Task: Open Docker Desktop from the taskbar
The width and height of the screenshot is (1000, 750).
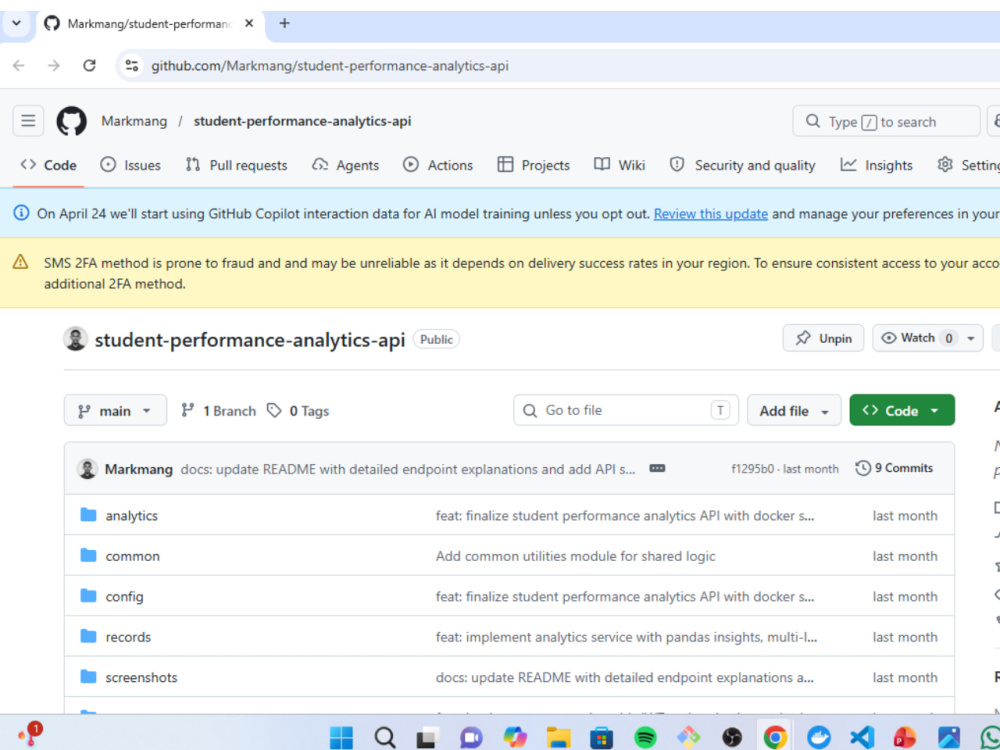Action: pos(819,737)
